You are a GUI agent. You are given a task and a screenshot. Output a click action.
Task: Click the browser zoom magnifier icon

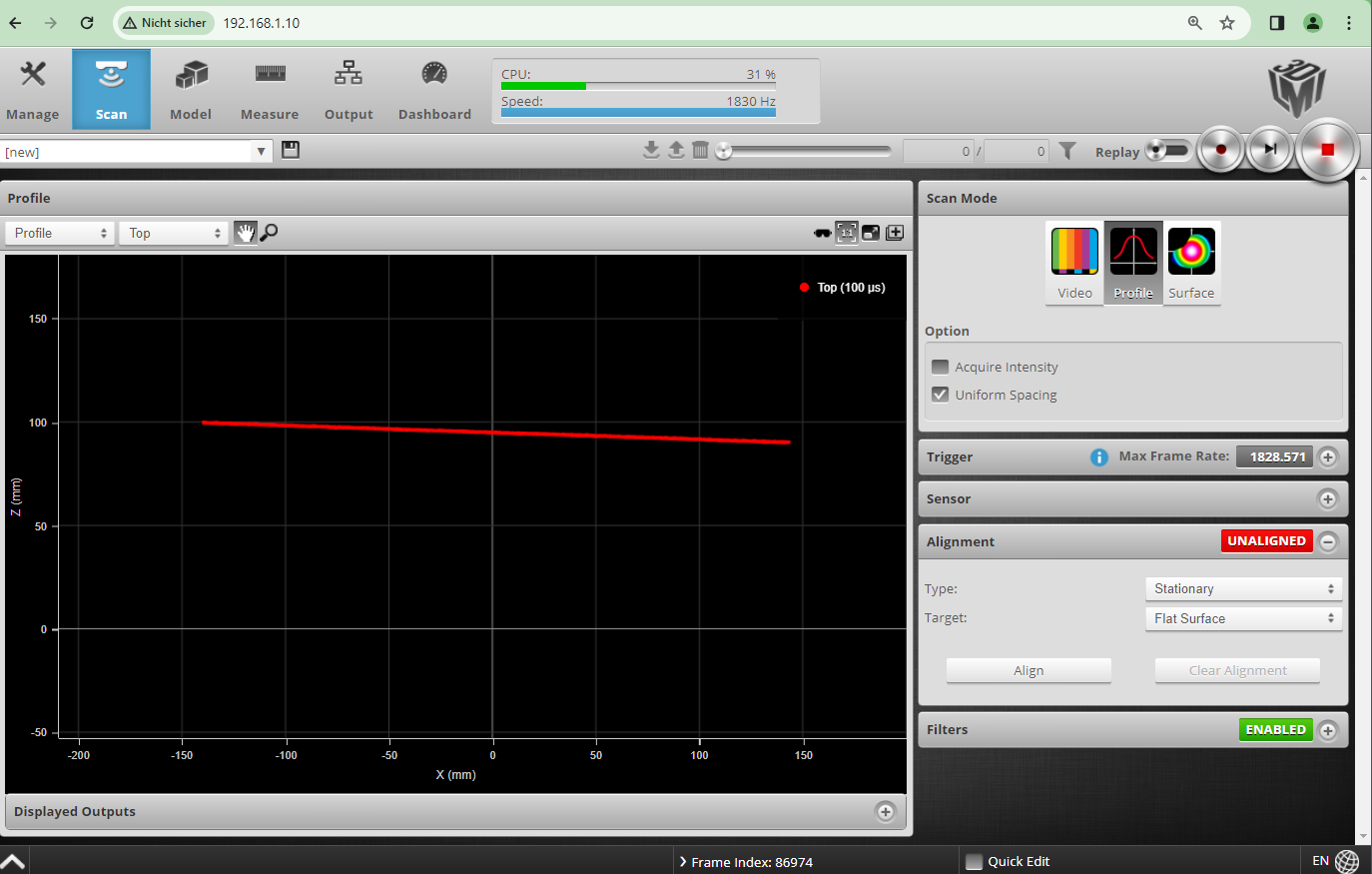pyautogui.click(x=1194, y=22)
